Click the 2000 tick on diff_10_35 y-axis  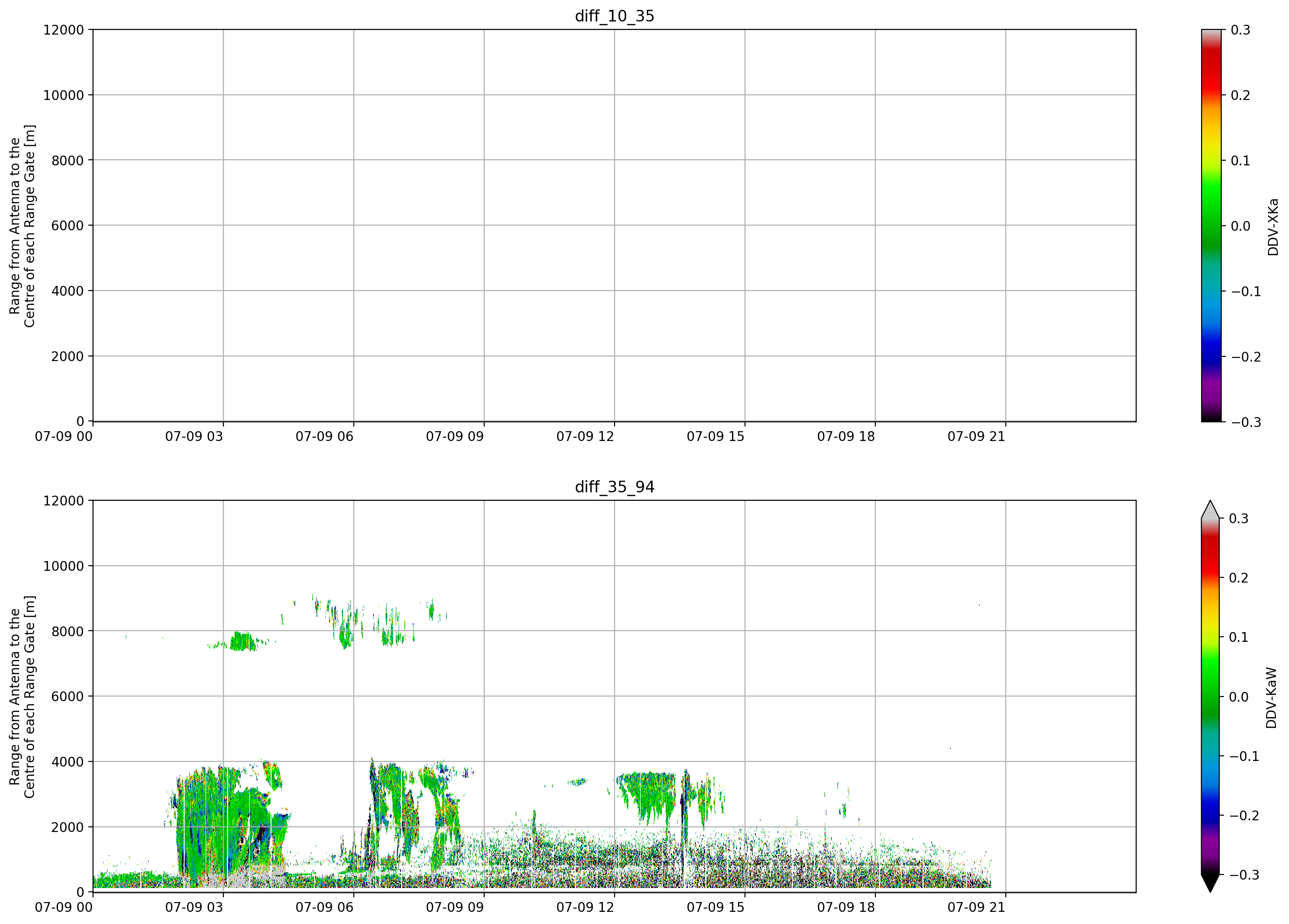coord(68,356)
